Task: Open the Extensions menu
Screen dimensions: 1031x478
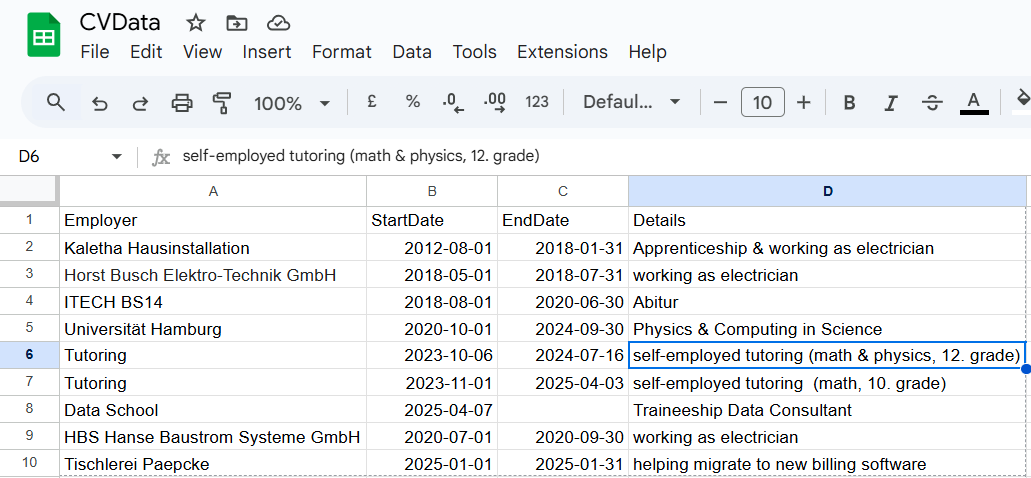Action: tap(563, 52)
